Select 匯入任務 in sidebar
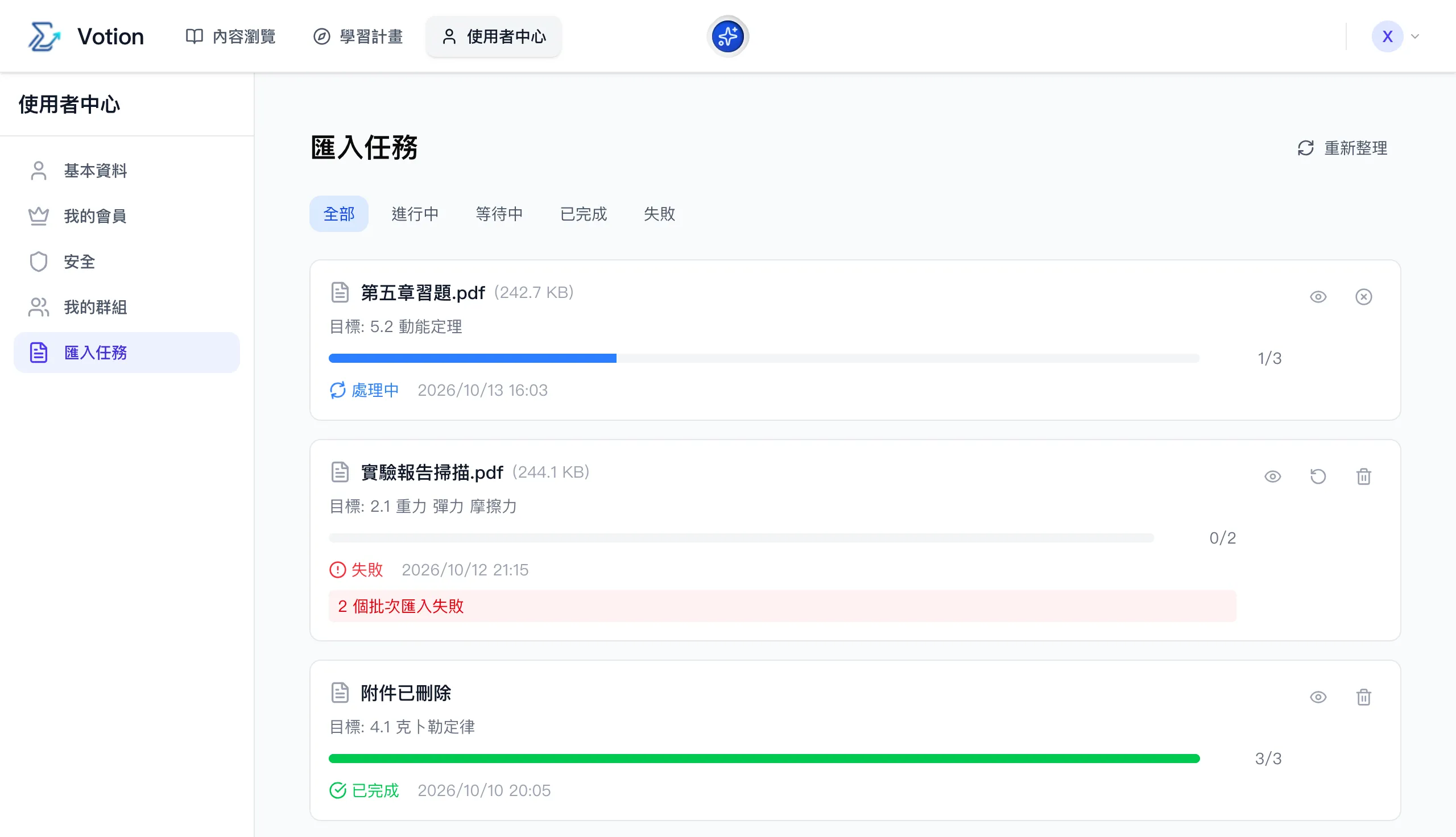Screen dimensions: 1456x837 coord(126,353)
